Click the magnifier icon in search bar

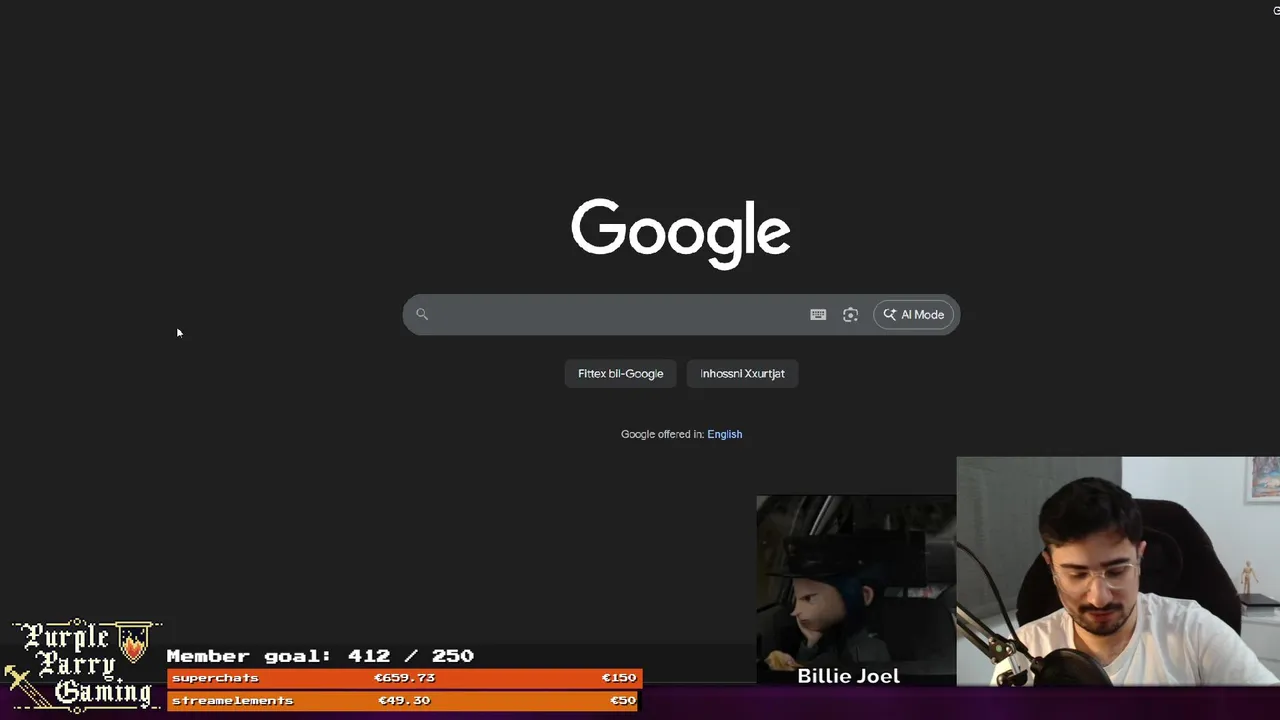coord(422,314)
